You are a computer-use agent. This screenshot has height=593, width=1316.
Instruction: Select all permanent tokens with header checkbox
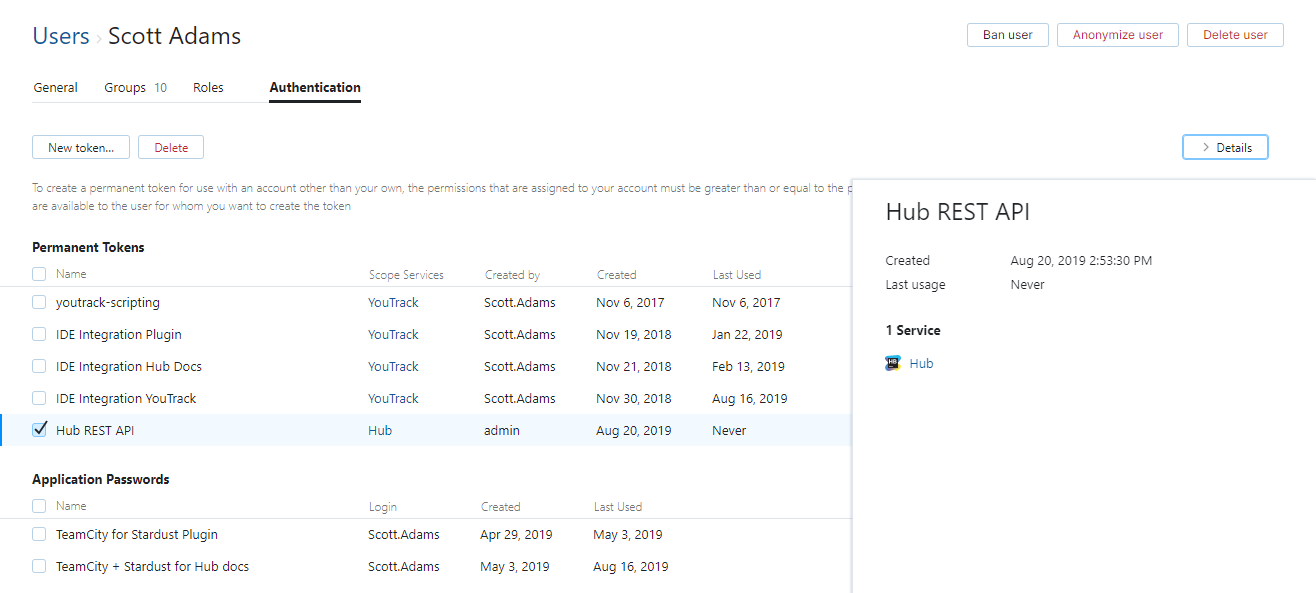[x=39, y=274]
